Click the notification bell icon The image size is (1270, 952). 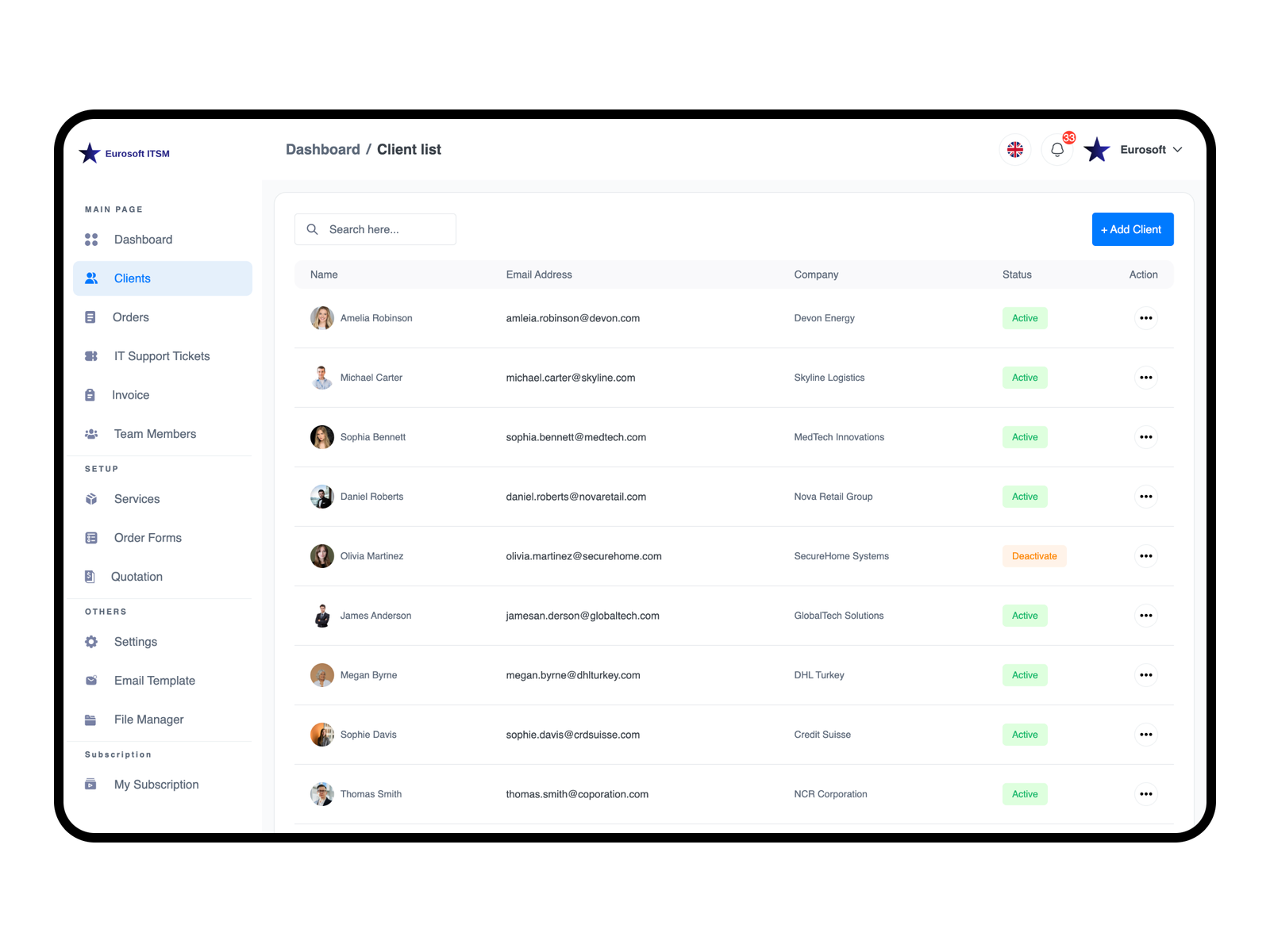tap(1056, 149)
